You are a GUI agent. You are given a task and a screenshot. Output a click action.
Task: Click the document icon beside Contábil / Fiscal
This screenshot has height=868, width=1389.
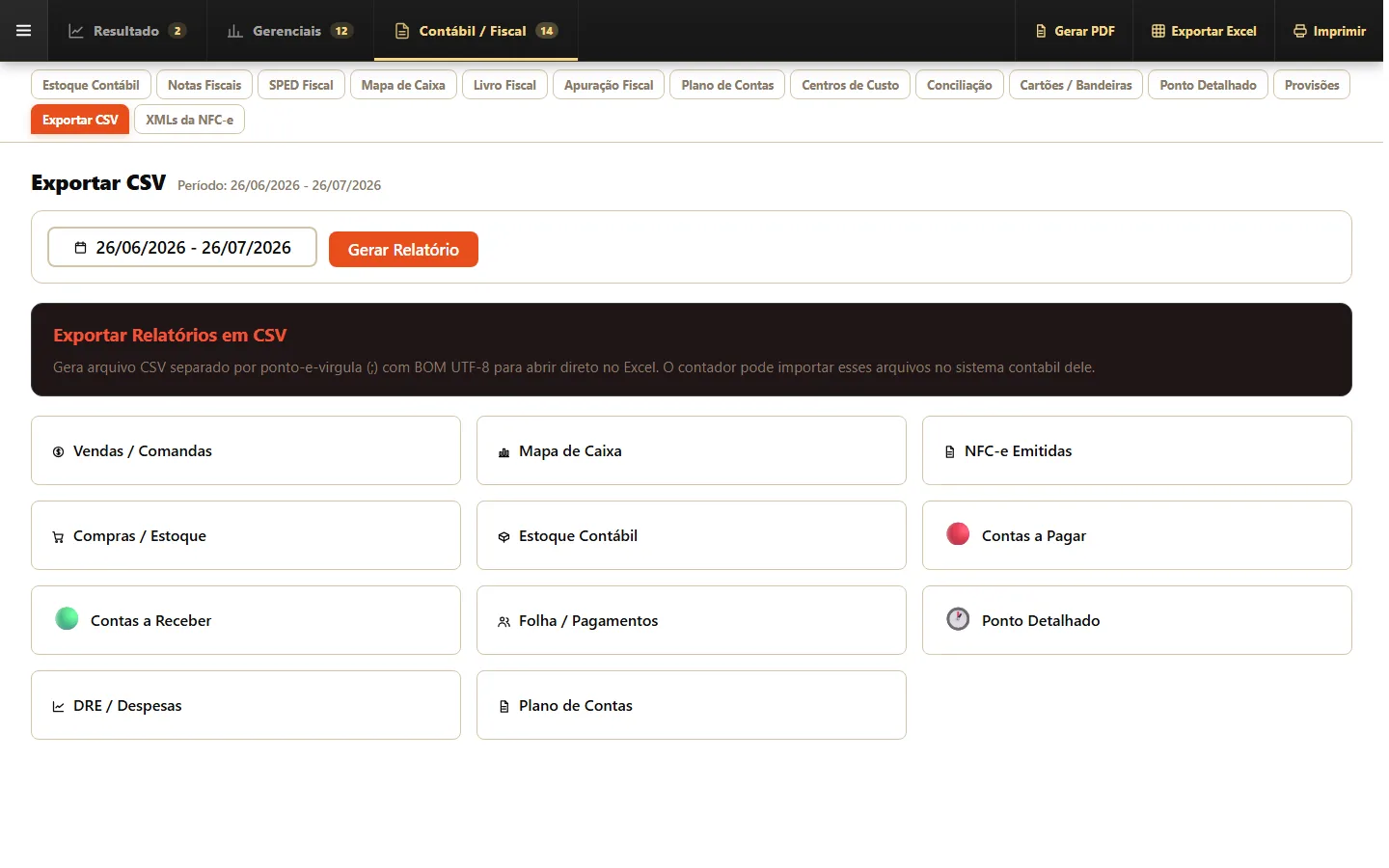pyautogui.click(x=402, y=31)
